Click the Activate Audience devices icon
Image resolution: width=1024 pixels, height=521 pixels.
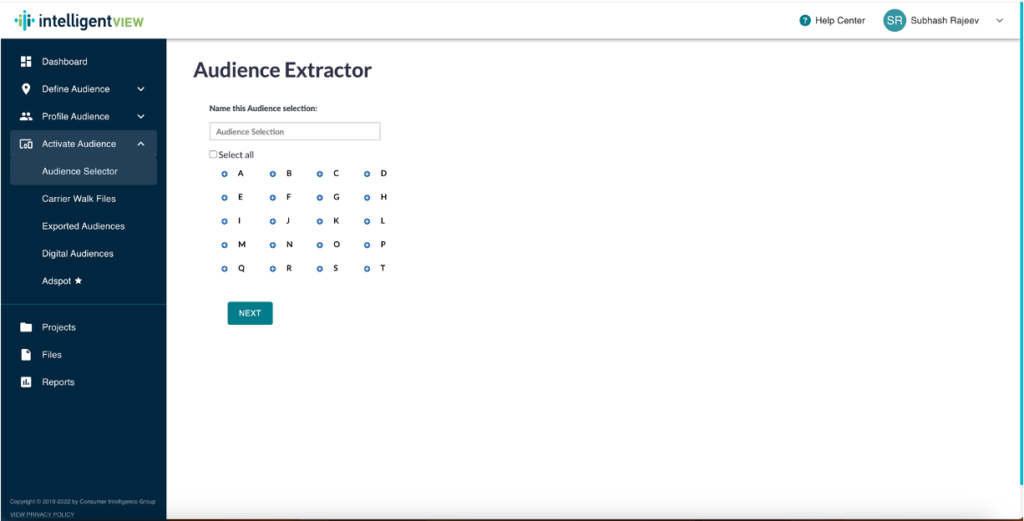pos(26,144)
